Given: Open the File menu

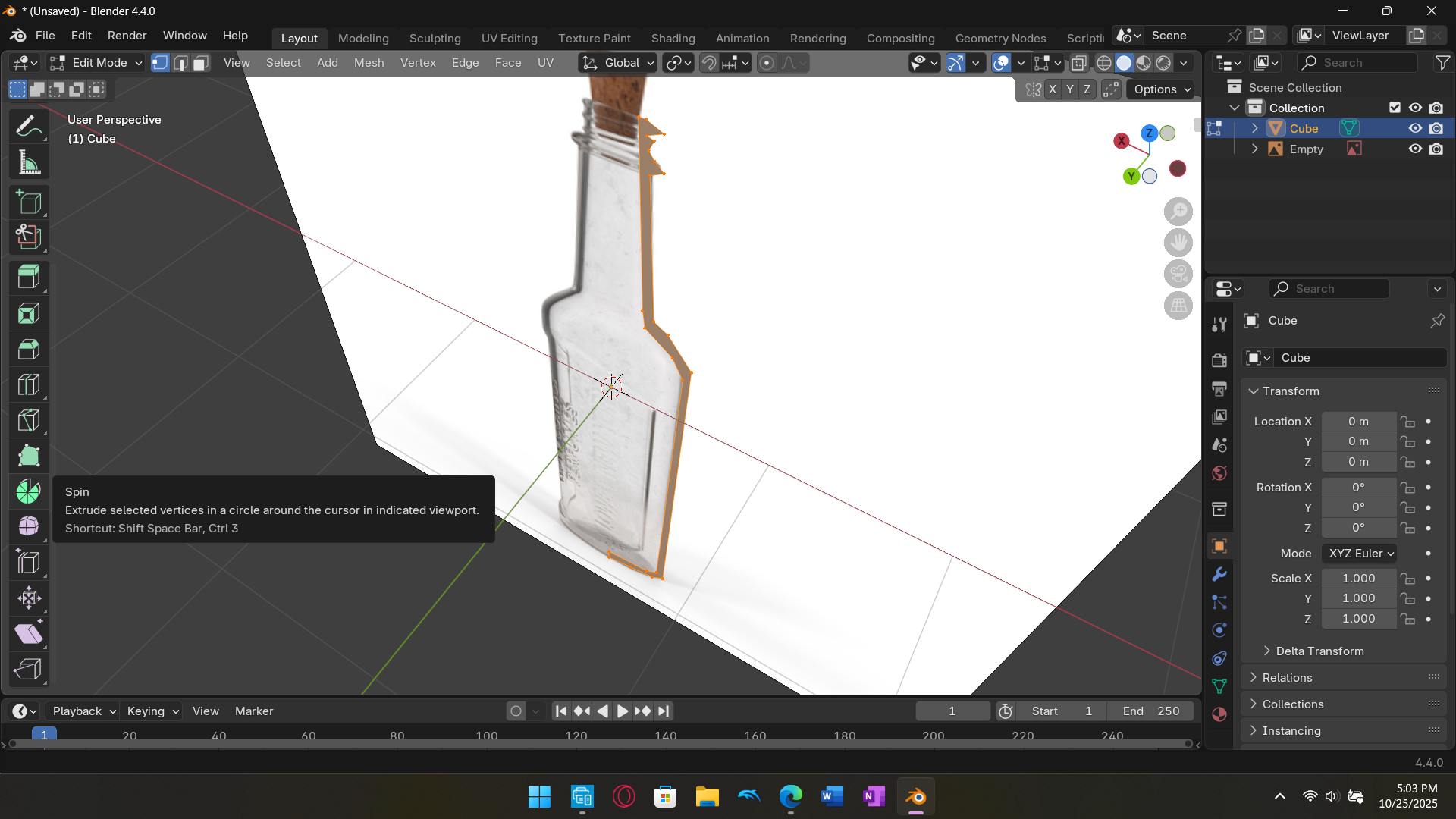Looking at the screenshot, I should pos(45,36).
